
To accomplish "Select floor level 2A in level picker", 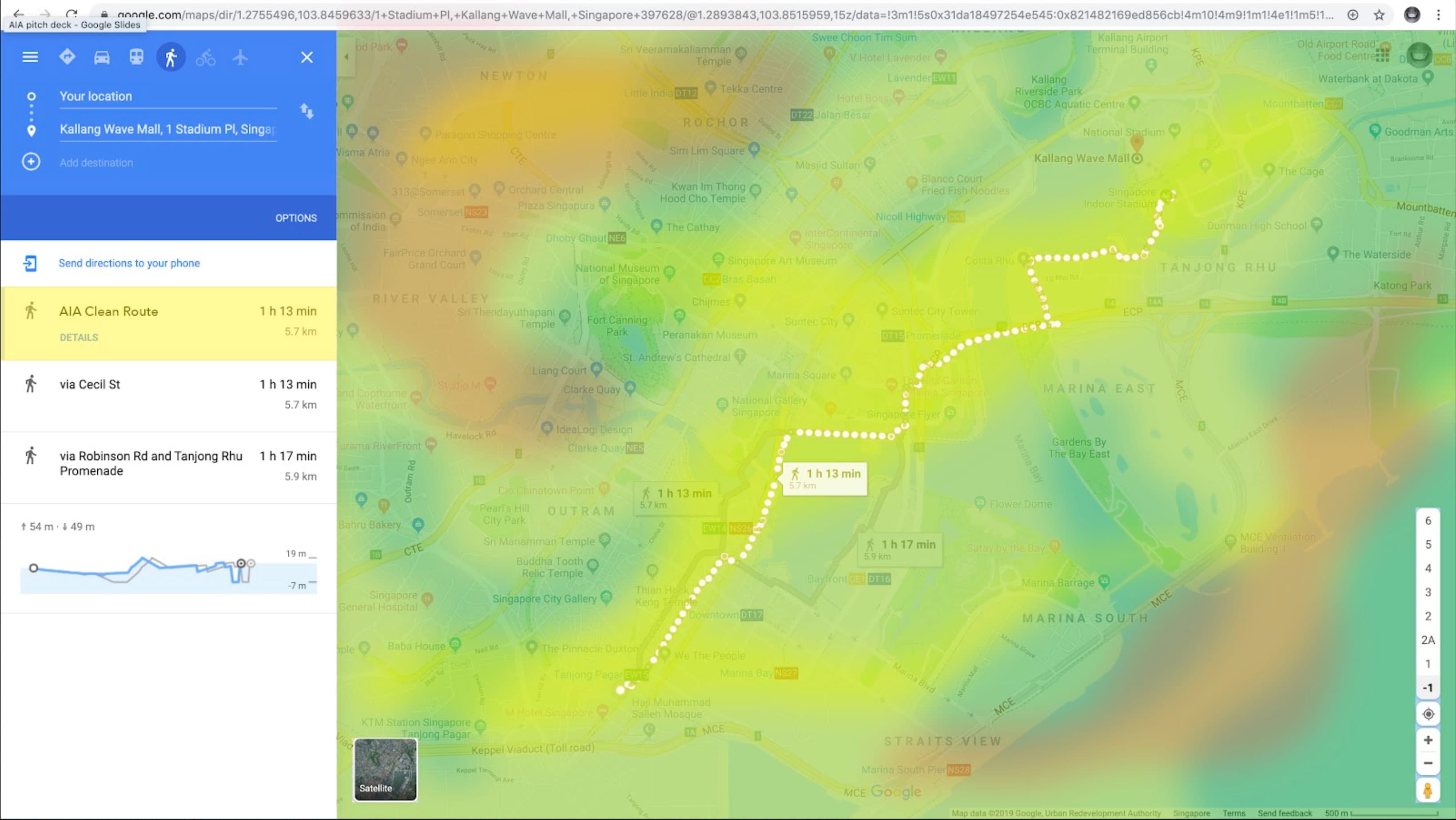I will (1428, 640).
